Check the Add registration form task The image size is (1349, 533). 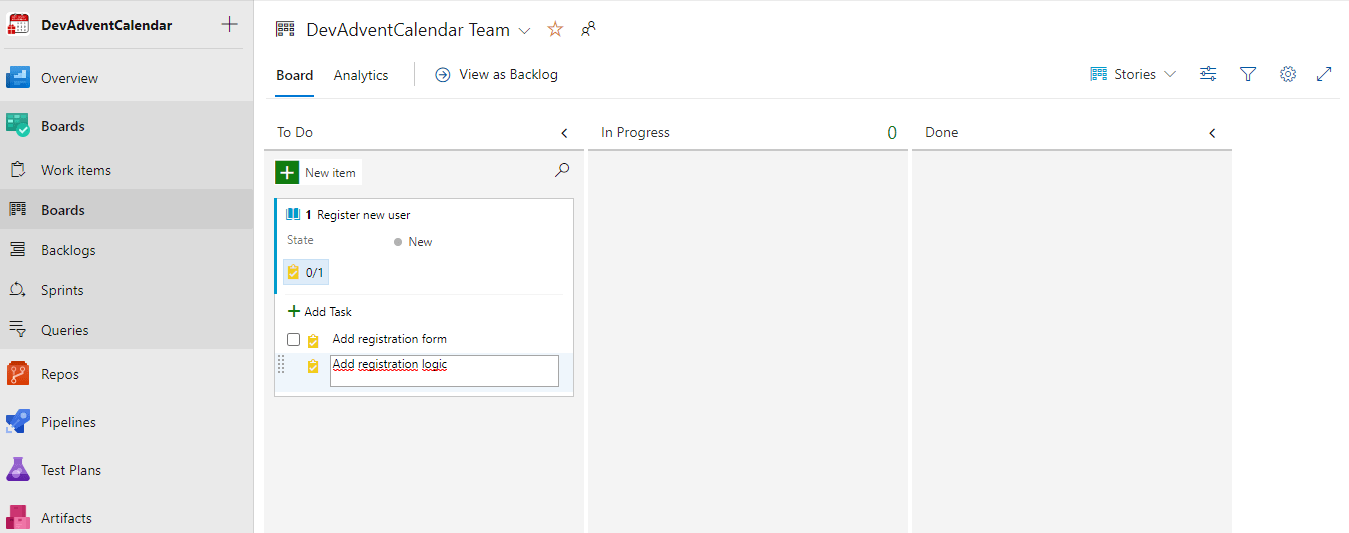293,340
